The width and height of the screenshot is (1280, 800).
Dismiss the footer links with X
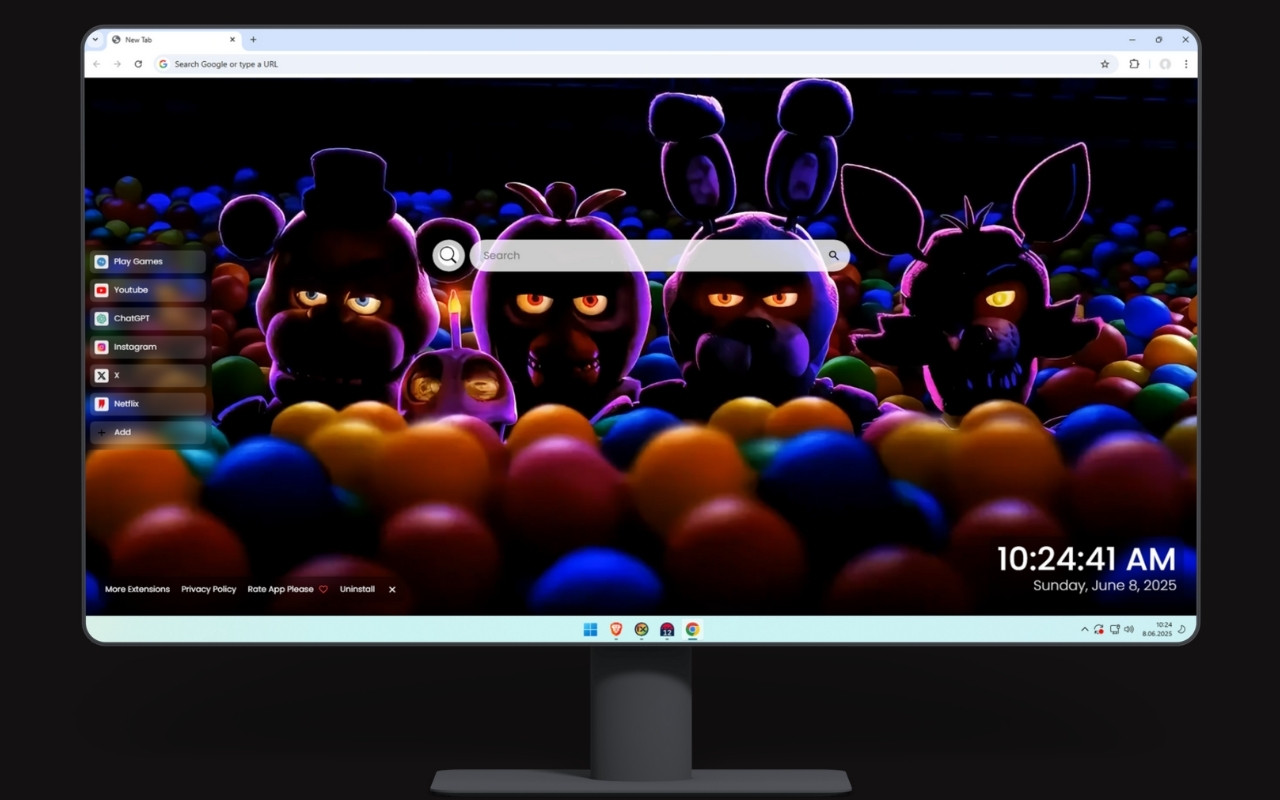[392, 589]
